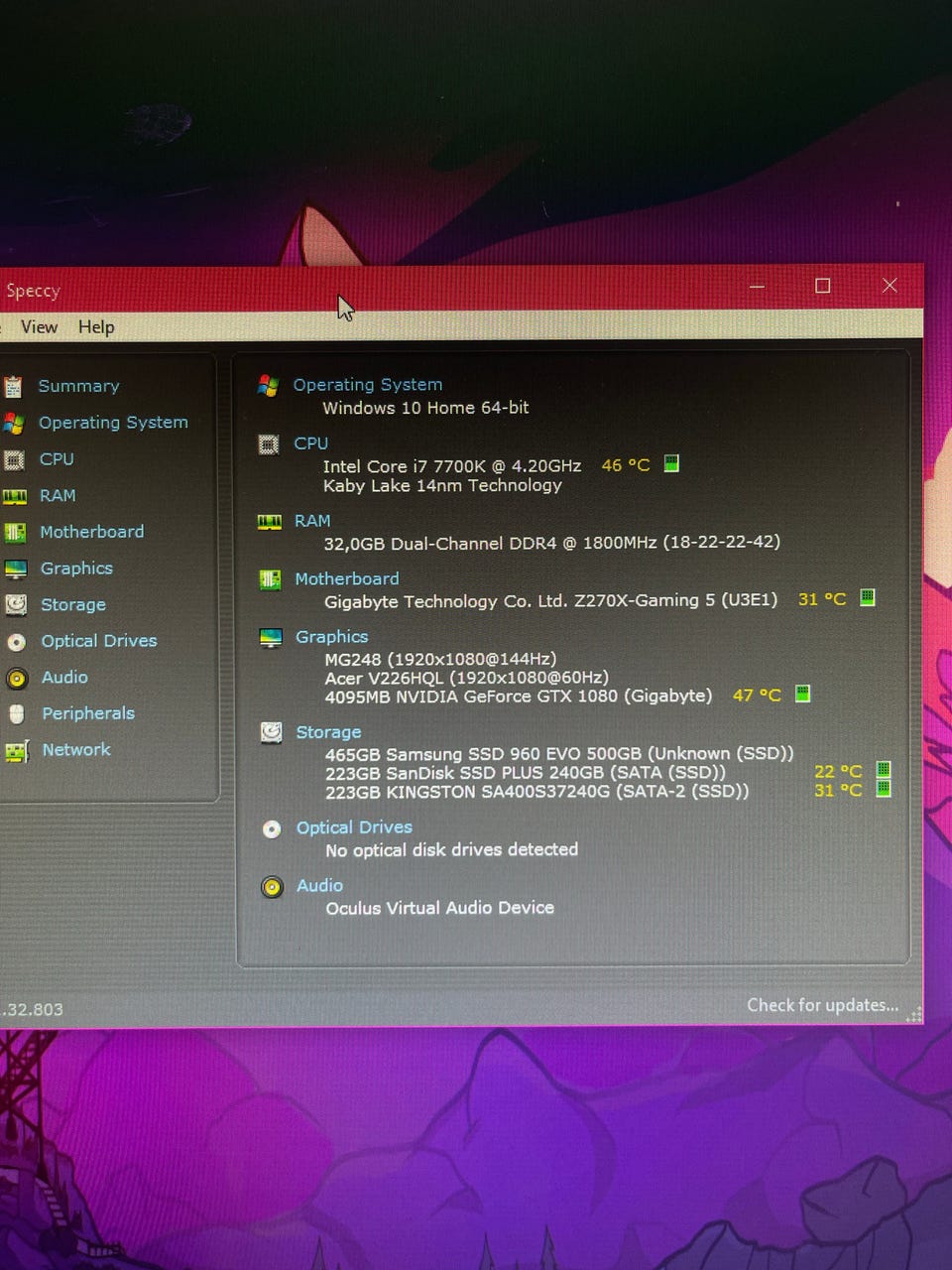Click Kaby Lake 14nm Technology text
The image size is (952, 1270).
(442, 485)
